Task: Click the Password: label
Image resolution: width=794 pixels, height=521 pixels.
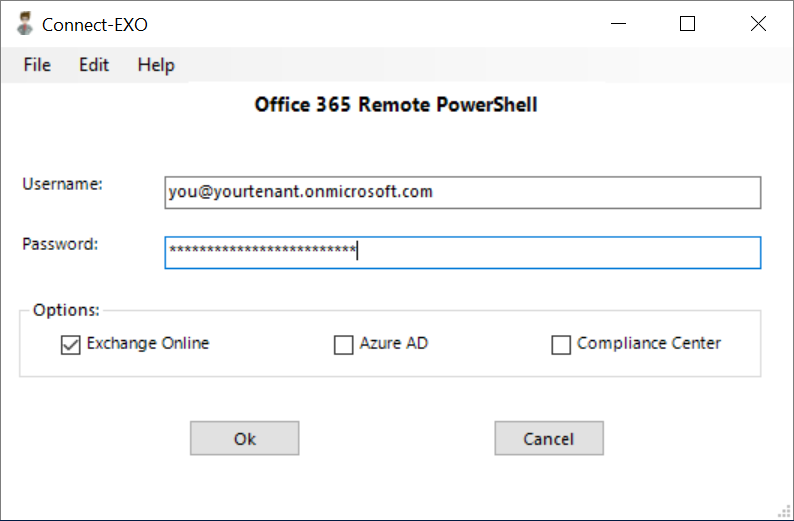Action: tap(60, 244)
